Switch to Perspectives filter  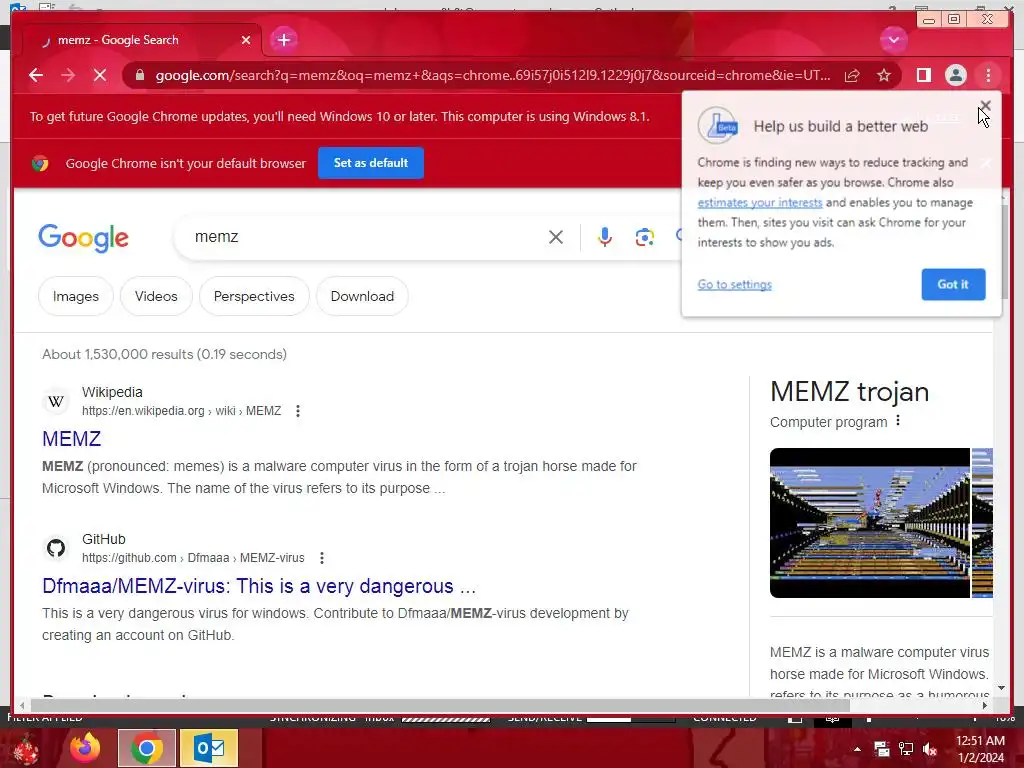(254, 296)
